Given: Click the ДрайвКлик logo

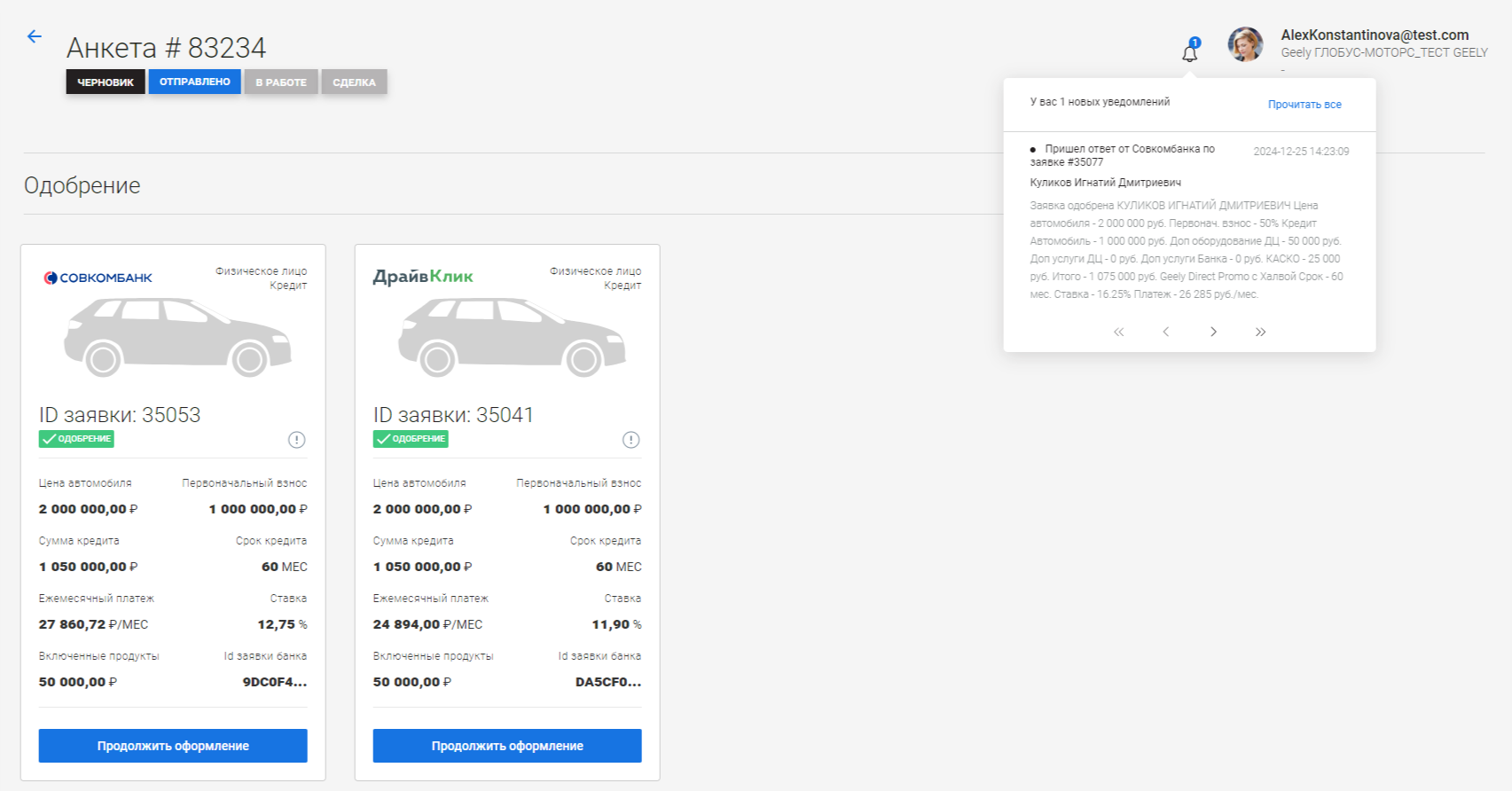Looking at the screenshot, I should click(x=423, y=277).
